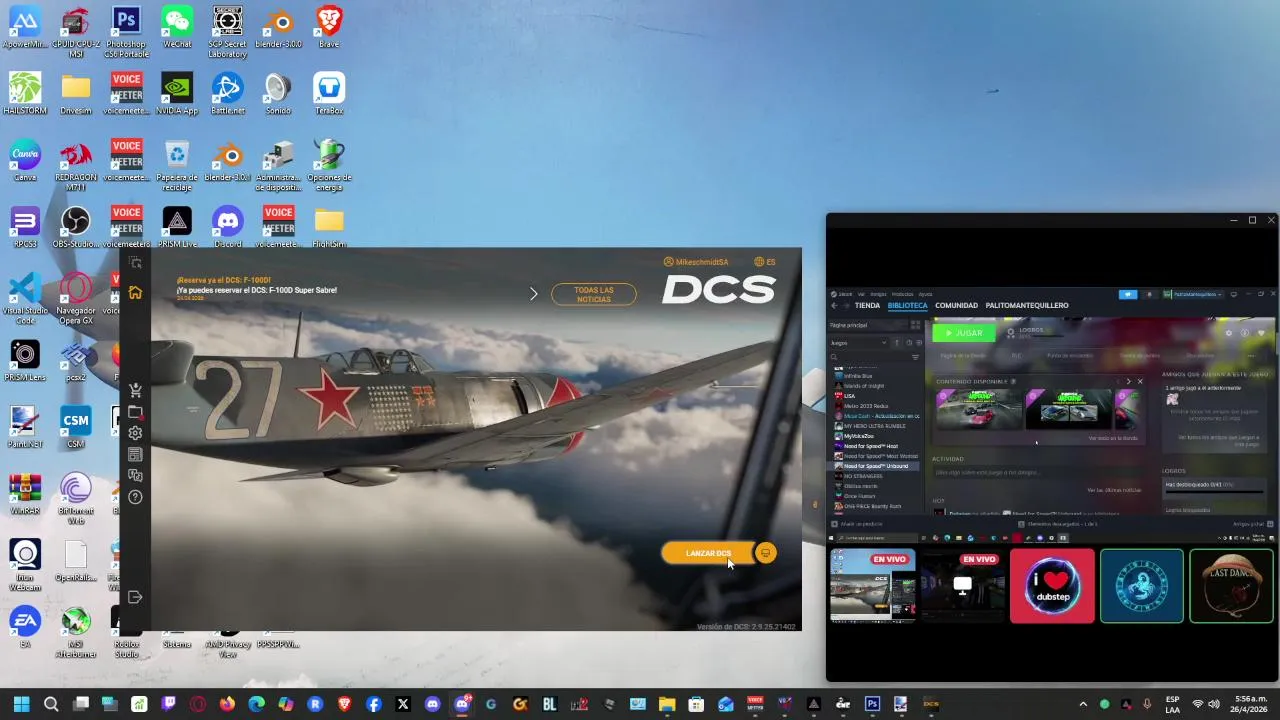Show hidden system tray icons
Image resolution: width=1280 pixels, height=720 pixels.
click(x=1083, y=704)
